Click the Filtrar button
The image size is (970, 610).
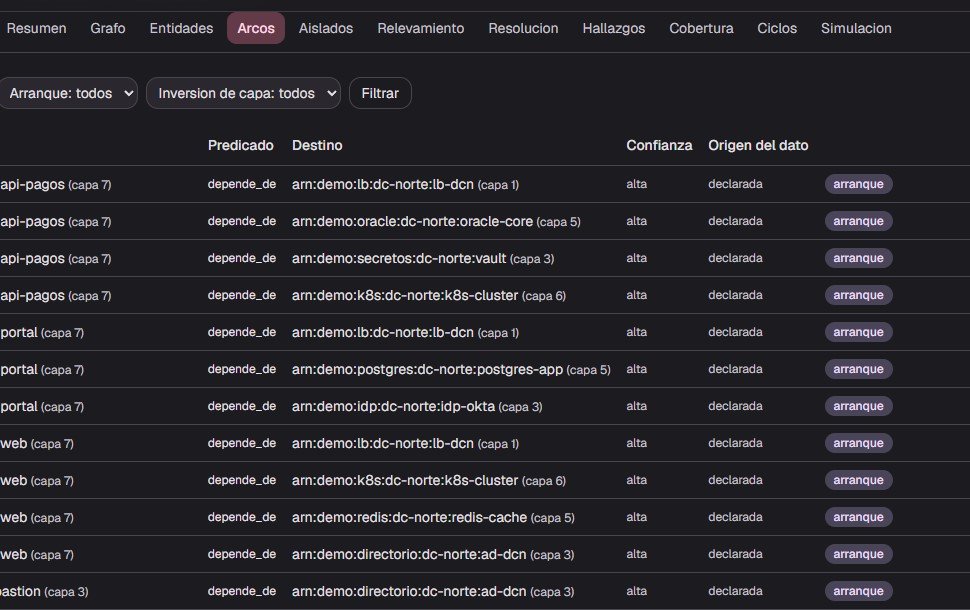[x=380, y=93]
